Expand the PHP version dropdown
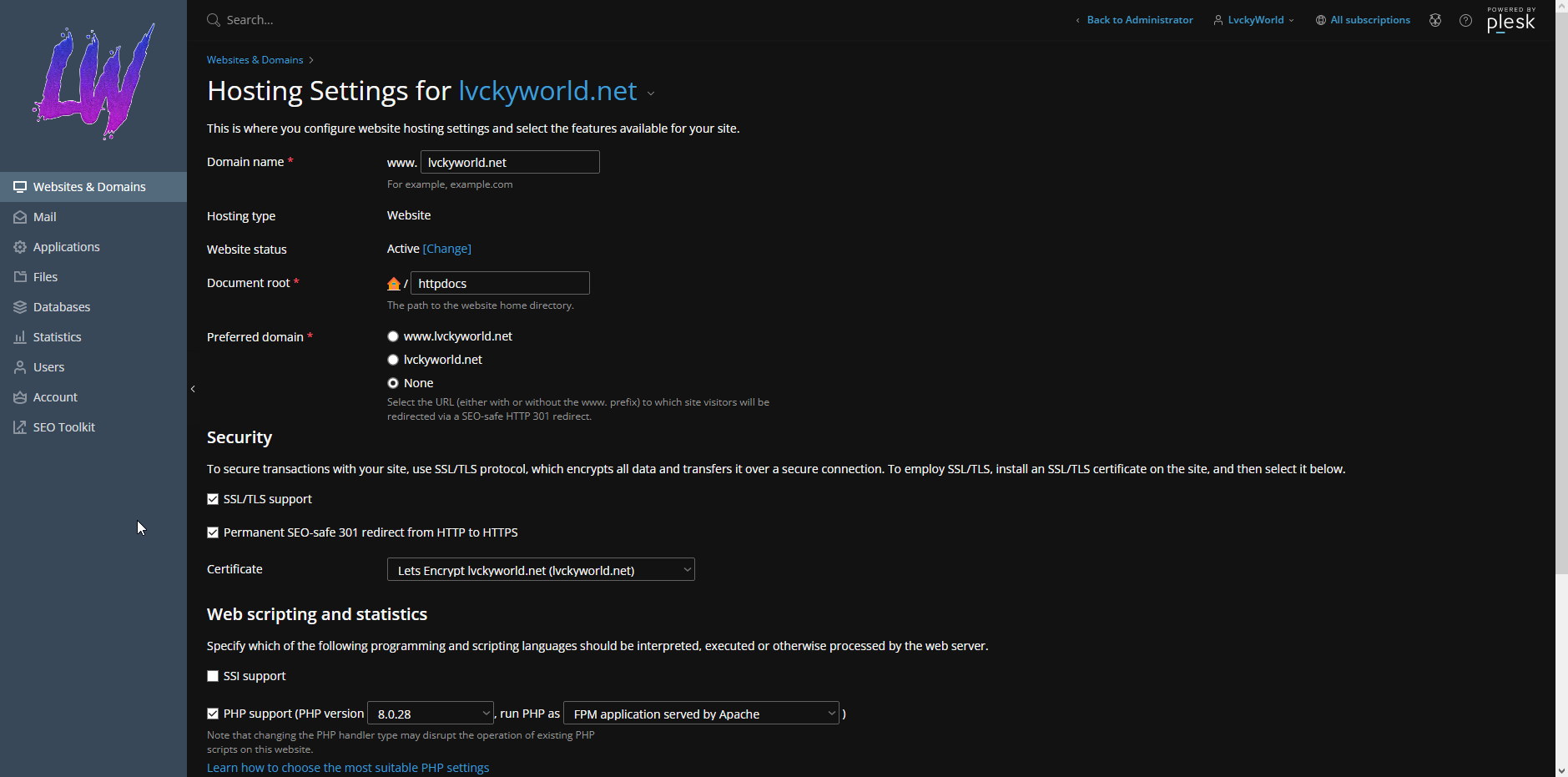This screenshot has height=777, width=1568. 431,714
